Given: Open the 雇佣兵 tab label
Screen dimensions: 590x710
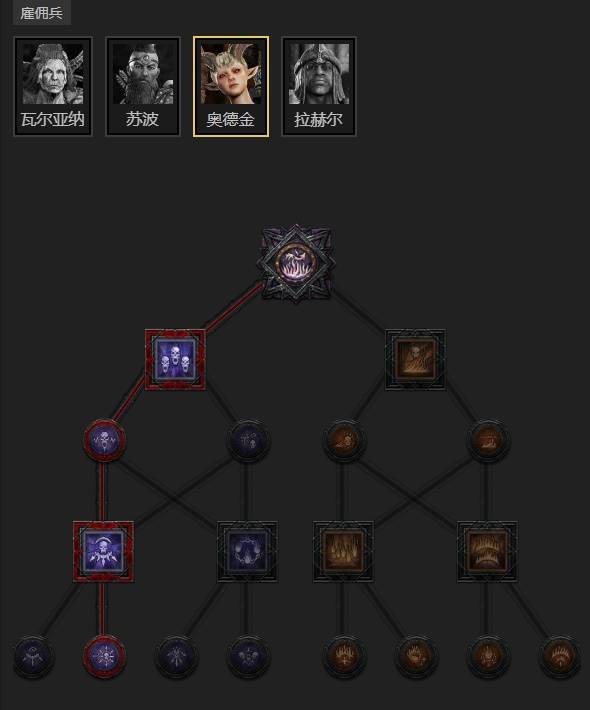Looking at the screenshot, I should tap(41, 13).
